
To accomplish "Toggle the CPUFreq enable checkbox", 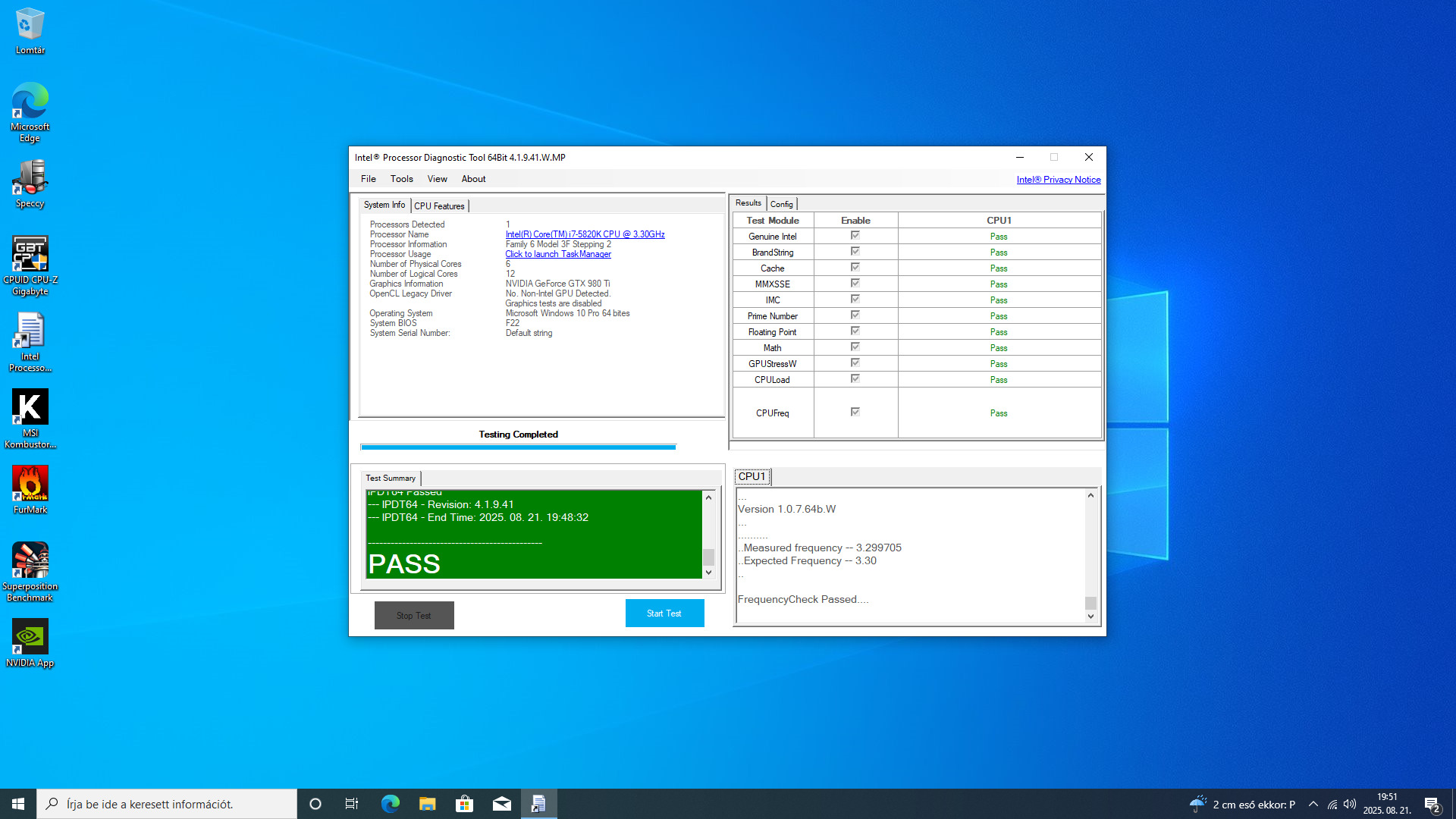I will (855, 412).
